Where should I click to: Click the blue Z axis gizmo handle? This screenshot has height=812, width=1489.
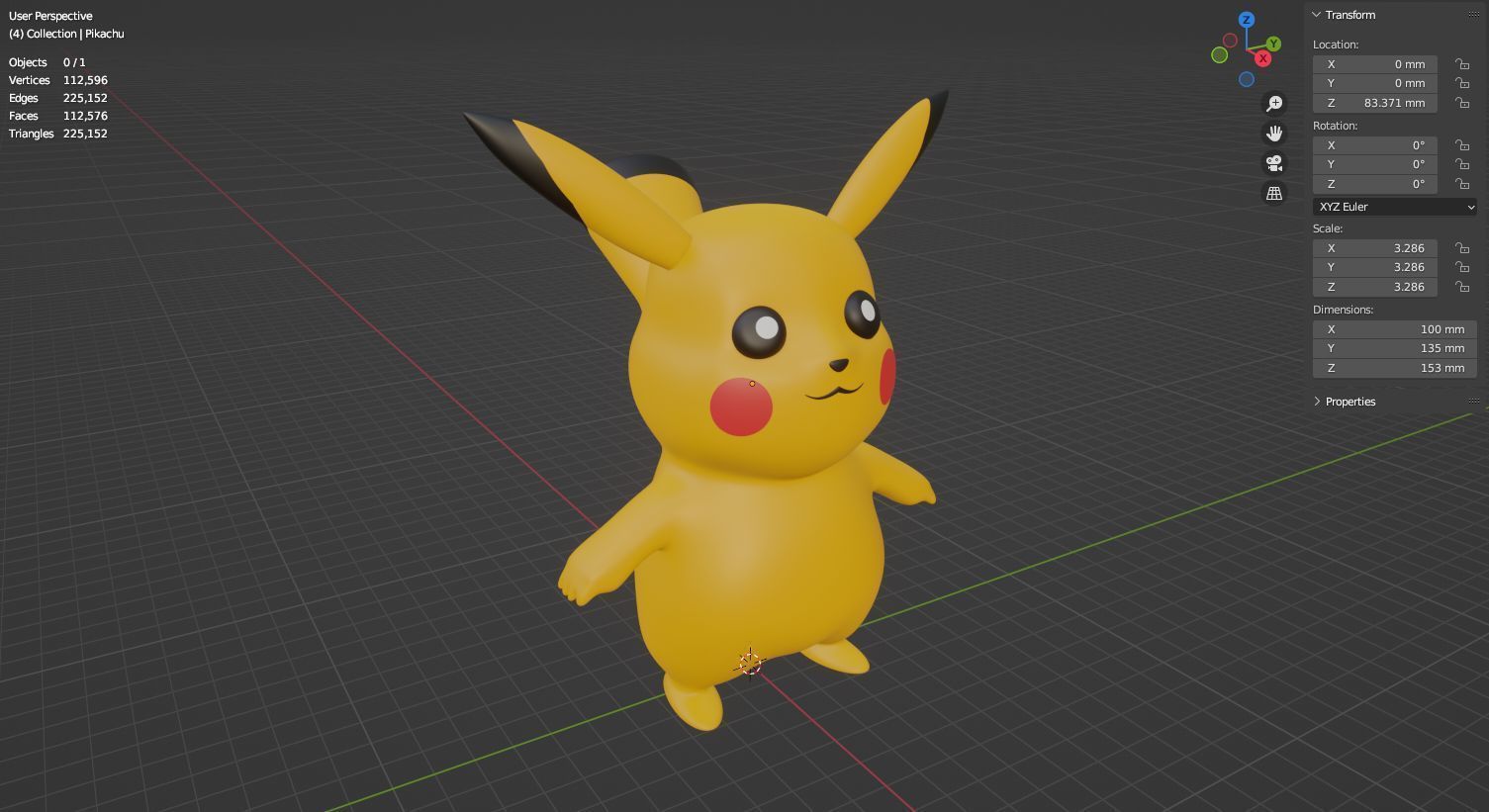pyautogui.click(x=1247, y=20)
